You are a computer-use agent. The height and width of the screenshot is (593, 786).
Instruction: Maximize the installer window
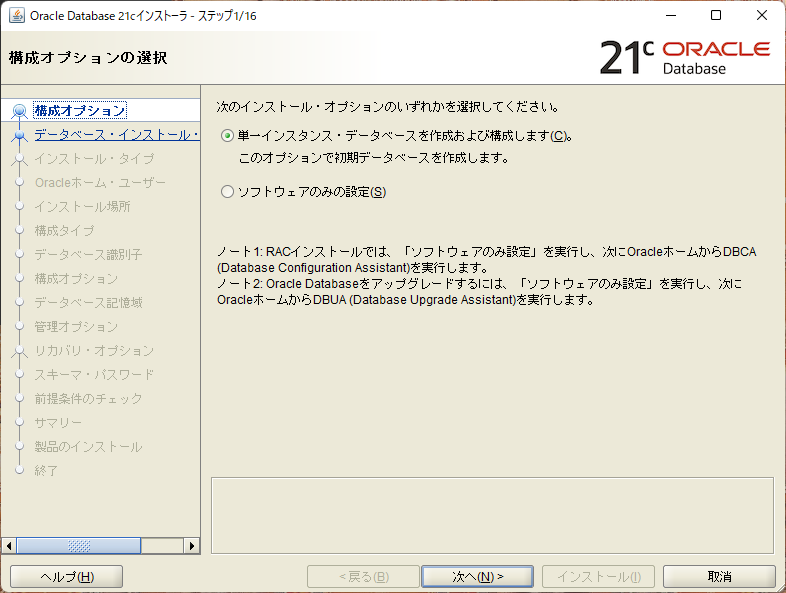coord(716,16)
